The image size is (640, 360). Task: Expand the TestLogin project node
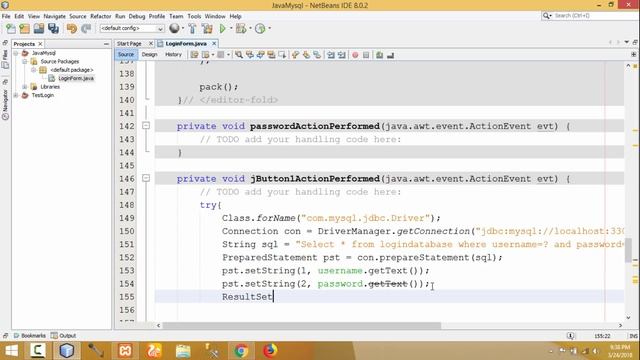coord(16,96)
